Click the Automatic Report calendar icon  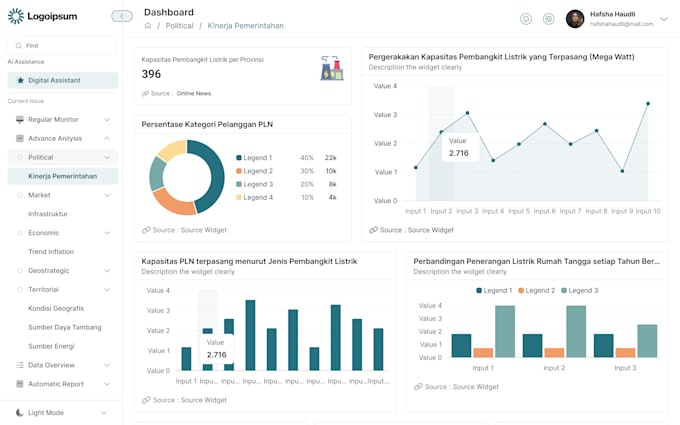[20, 384]
